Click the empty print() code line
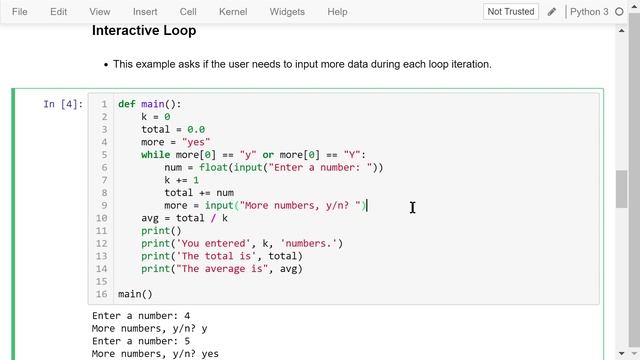The image size is (640, 360). [161, 231]
